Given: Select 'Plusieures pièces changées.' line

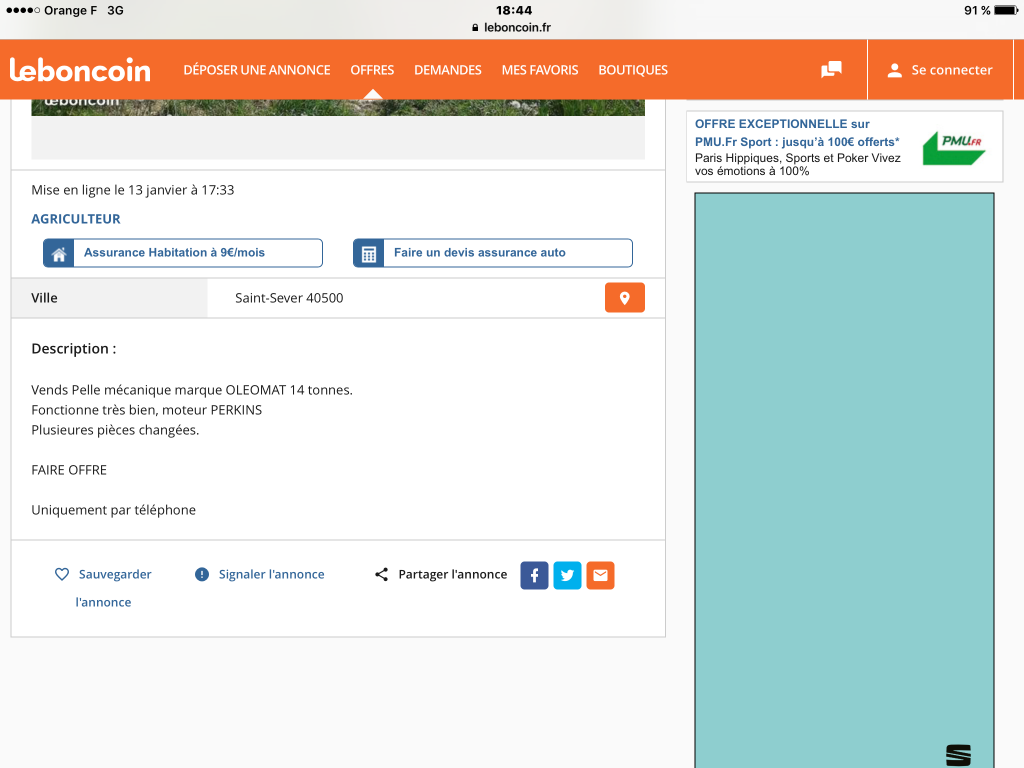Looking at the screenshot, I should click(115, 430).
